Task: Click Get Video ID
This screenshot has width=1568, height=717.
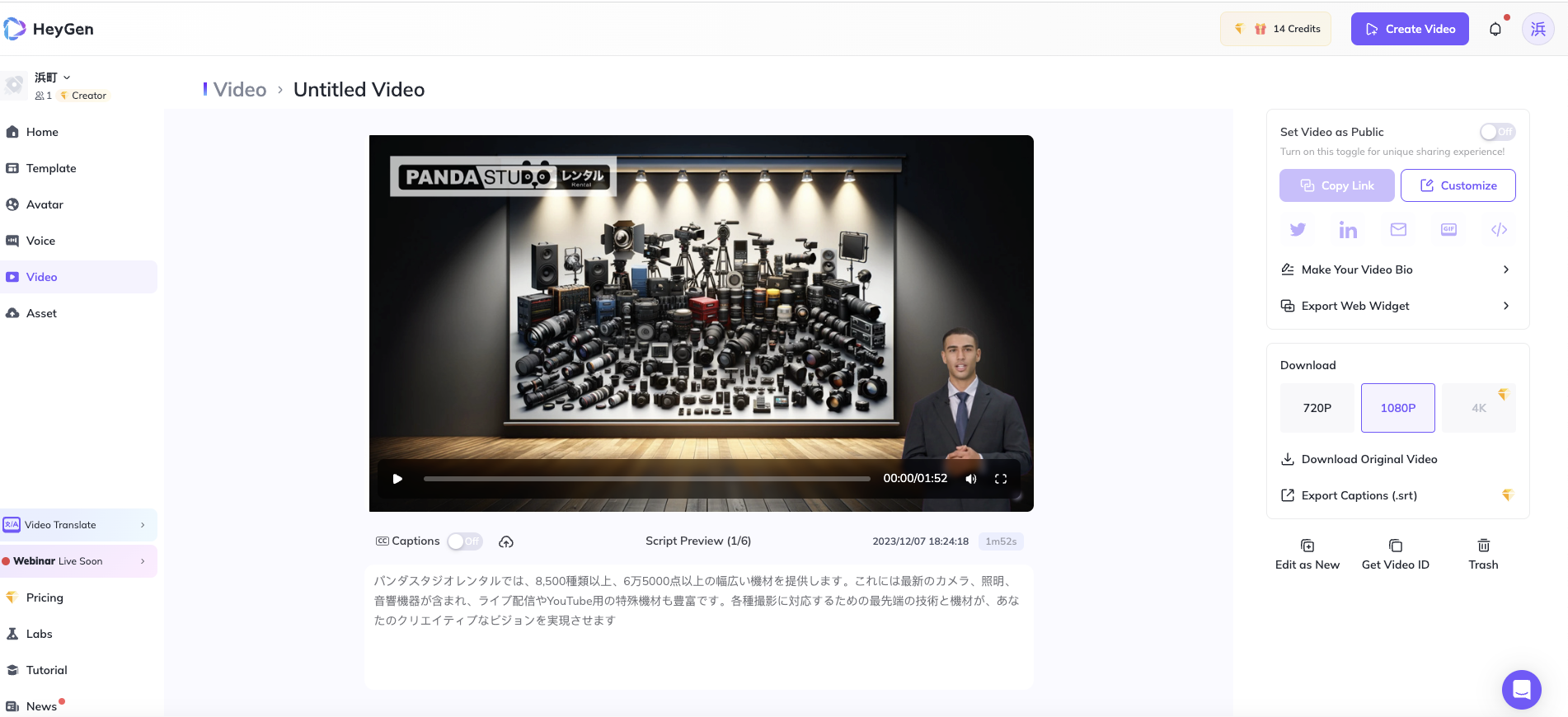Action: [1396, 555]
